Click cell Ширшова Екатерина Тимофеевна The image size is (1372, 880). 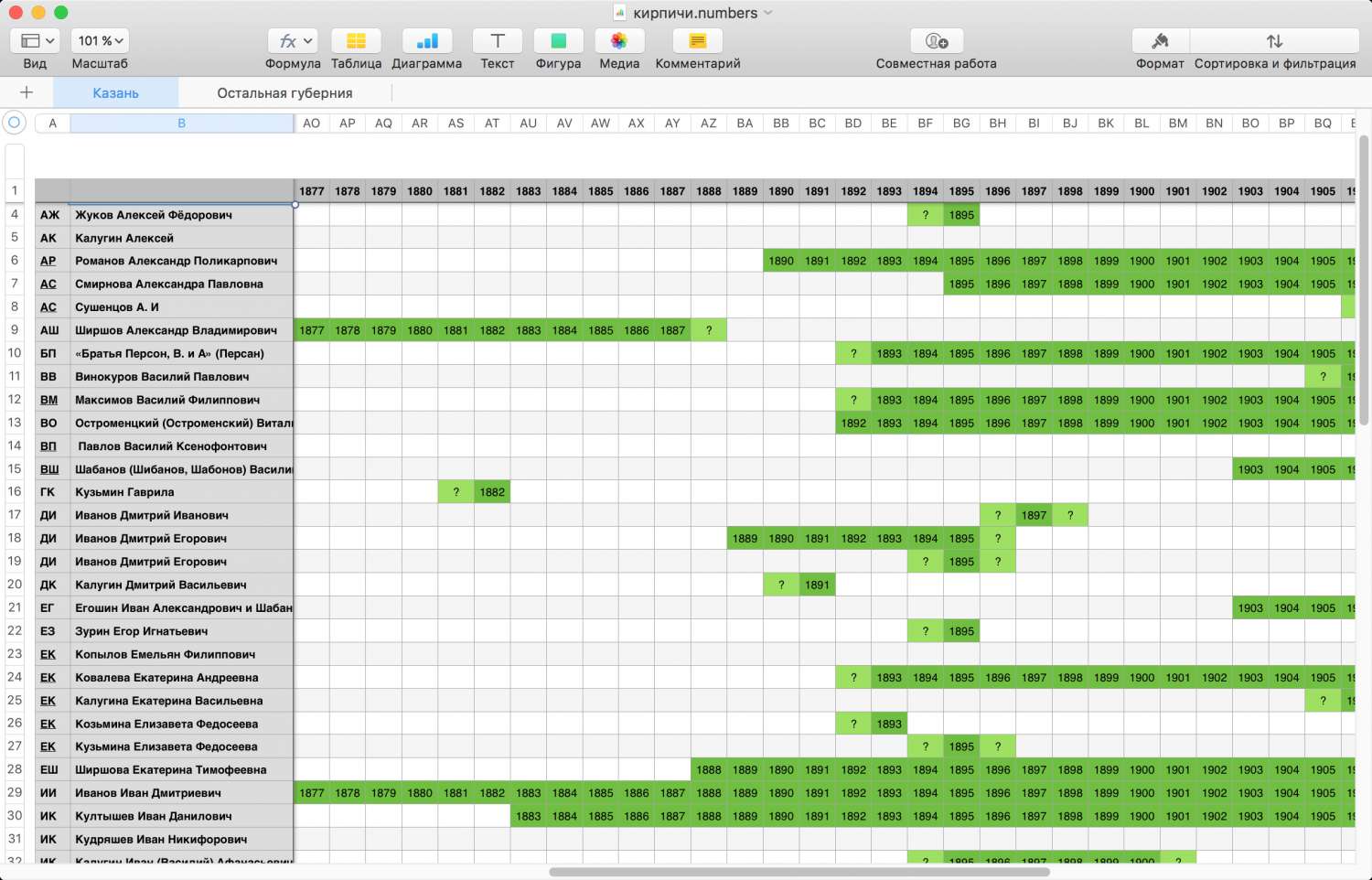tap(182, 769)
